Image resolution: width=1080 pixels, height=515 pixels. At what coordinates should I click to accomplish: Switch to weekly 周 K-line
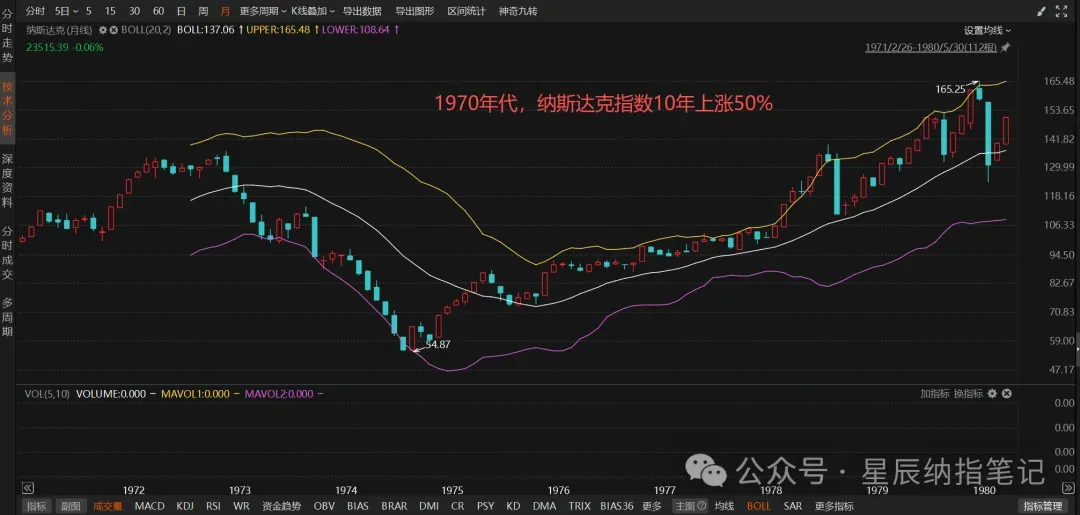tap(203, 11)
